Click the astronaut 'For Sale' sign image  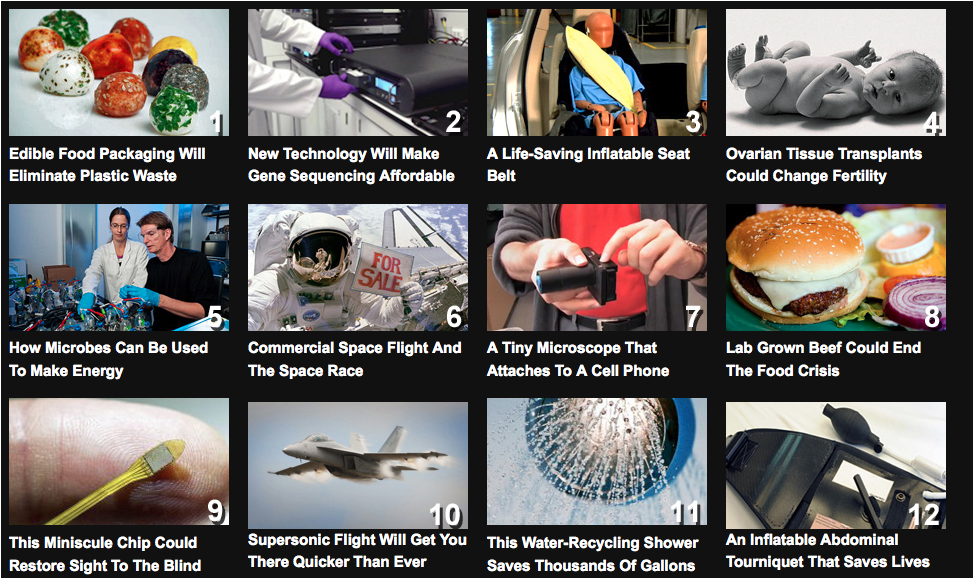tap(358, 268)
